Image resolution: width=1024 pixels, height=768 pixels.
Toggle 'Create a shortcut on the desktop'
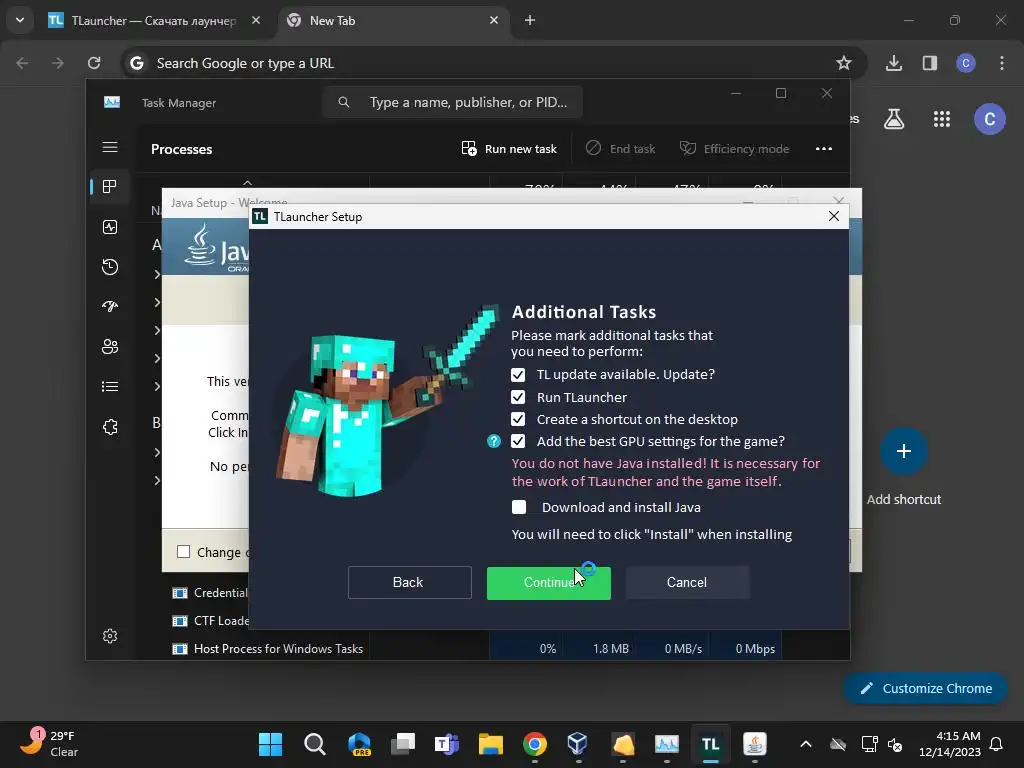(518, 419)
